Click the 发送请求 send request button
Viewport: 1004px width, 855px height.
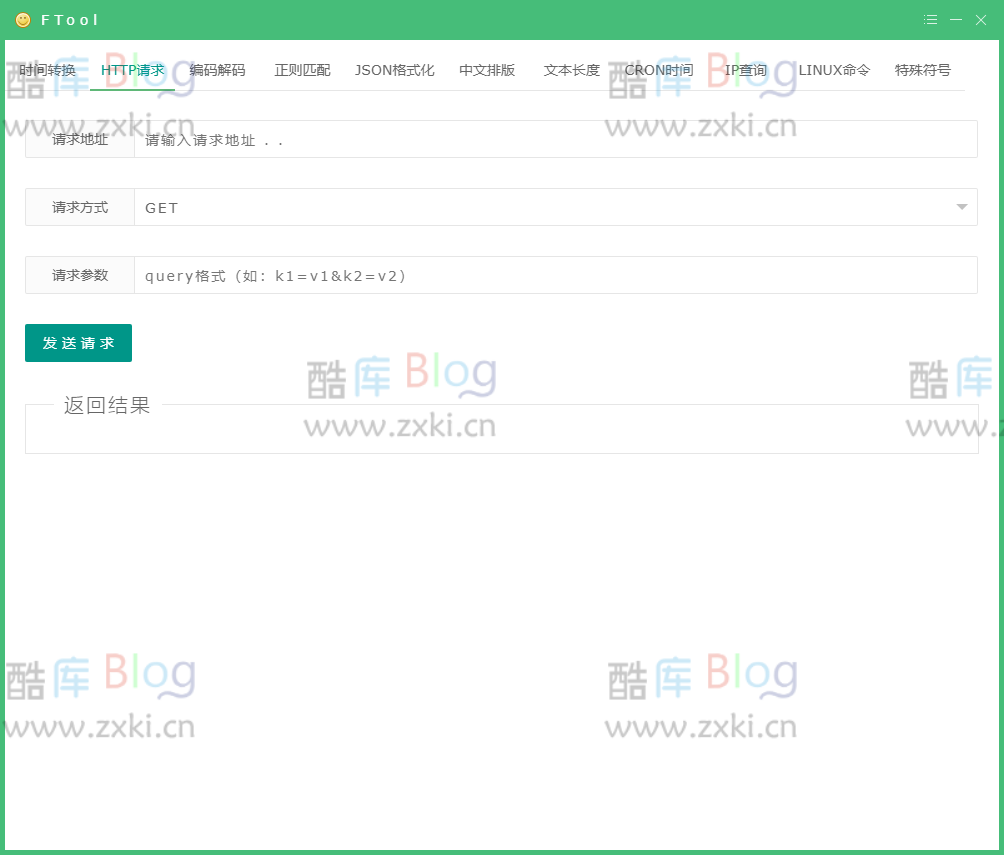(x=78, y=342)
